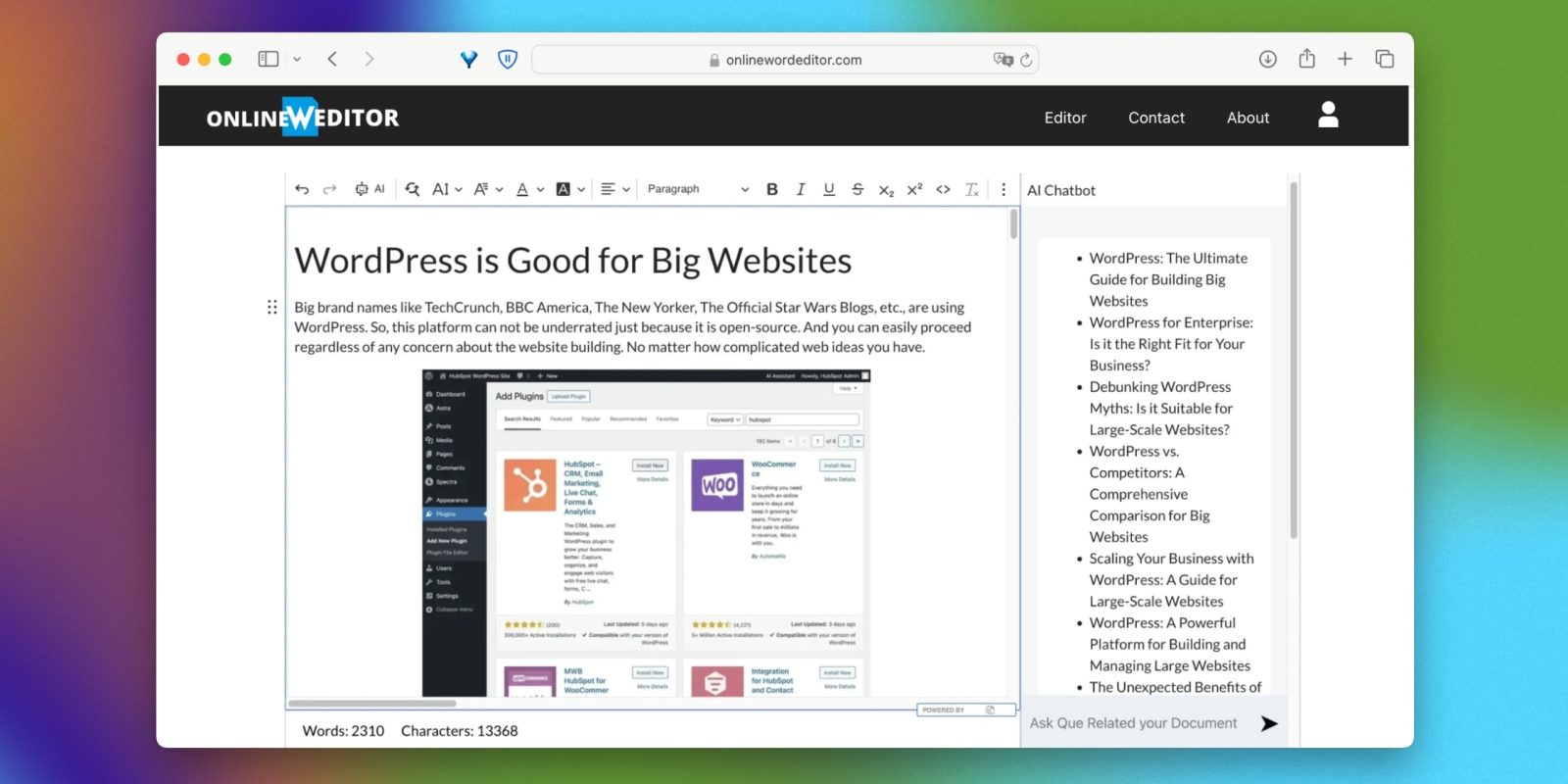The height and width of the screenshot is (784, 1568).
Task: Click the Ask Que Related your Document field
Action: pos(1134,723)
